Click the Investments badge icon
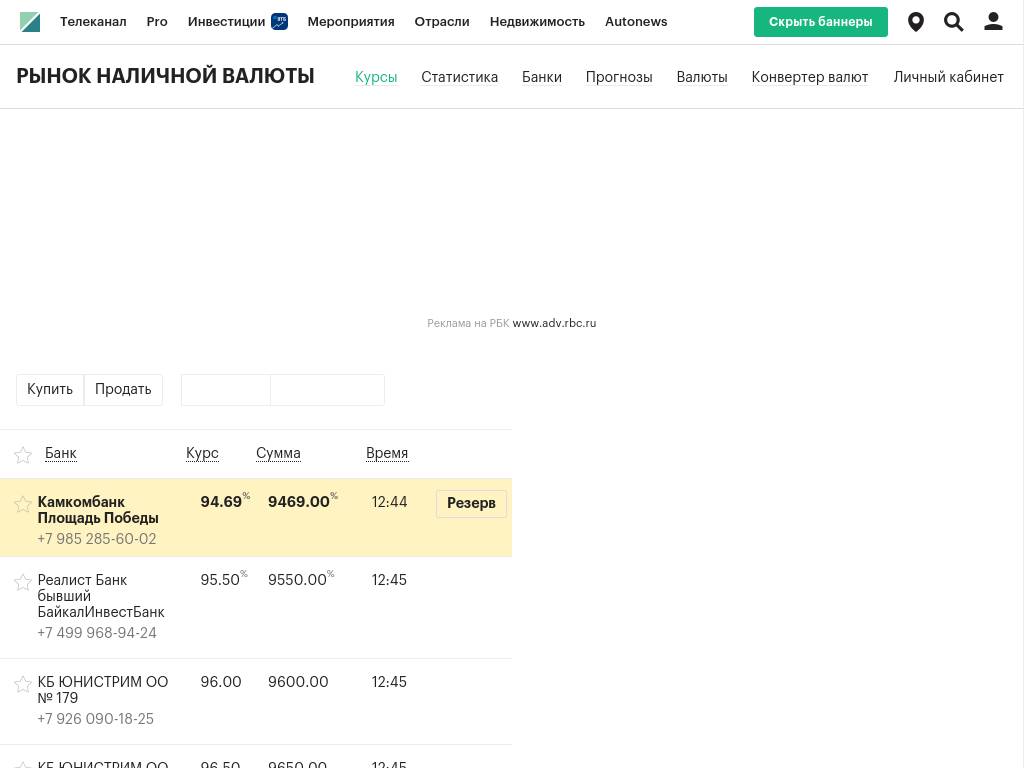The width and height of the screenshot is (1024, 768). tap(280, 22)
